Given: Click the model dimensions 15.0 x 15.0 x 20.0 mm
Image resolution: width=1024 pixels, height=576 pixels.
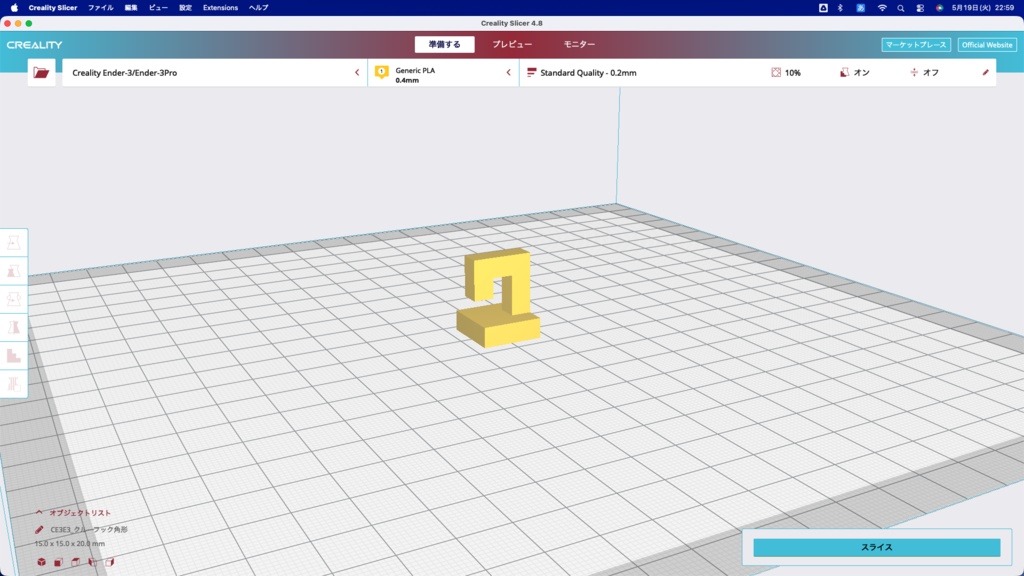Looking at the screenshot, I should [70, 543].
